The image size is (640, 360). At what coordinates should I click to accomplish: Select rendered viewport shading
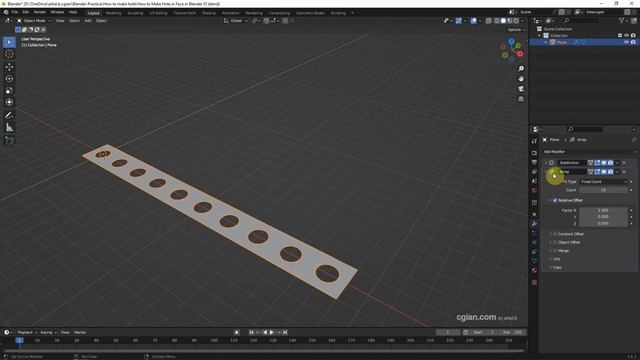(x=516, y=20)
